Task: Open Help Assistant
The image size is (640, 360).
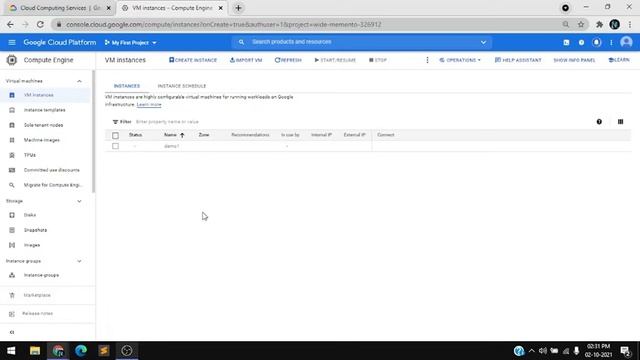Action: click(x=518, y=60)
